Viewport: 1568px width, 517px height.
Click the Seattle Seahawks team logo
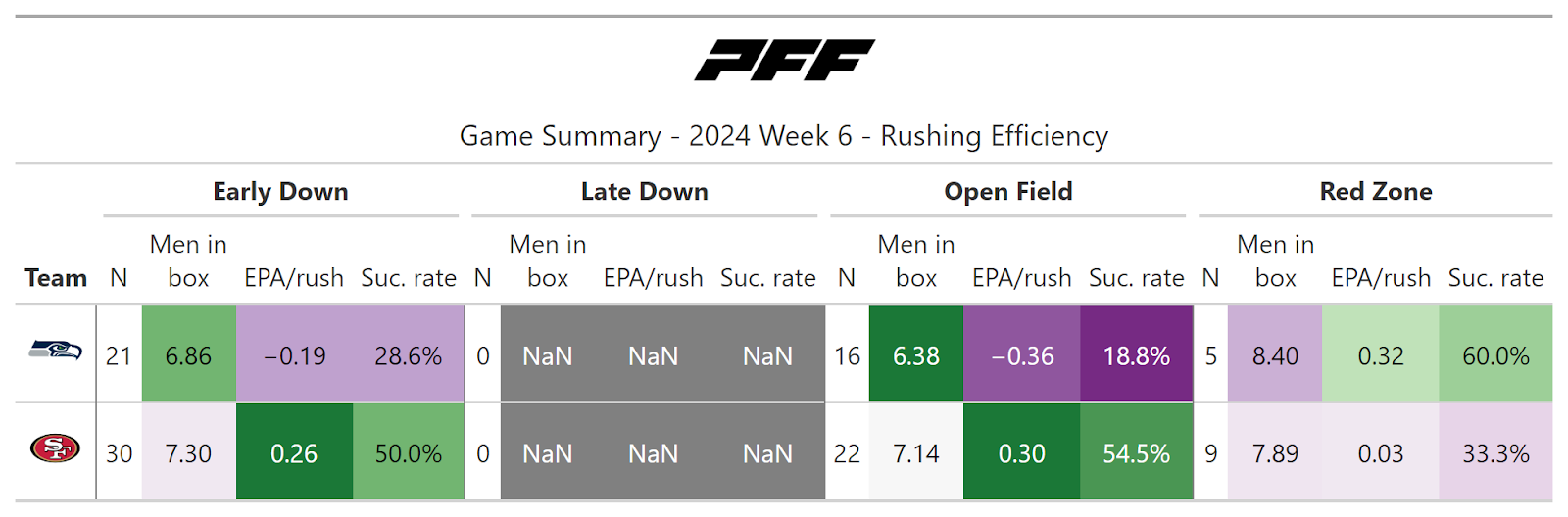click(55, 350)
